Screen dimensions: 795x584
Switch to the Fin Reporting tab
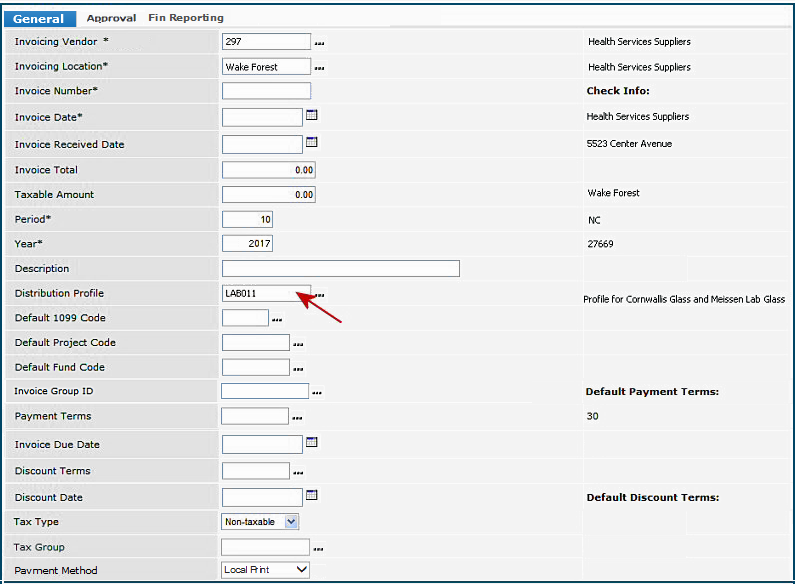tap(186, 18)
